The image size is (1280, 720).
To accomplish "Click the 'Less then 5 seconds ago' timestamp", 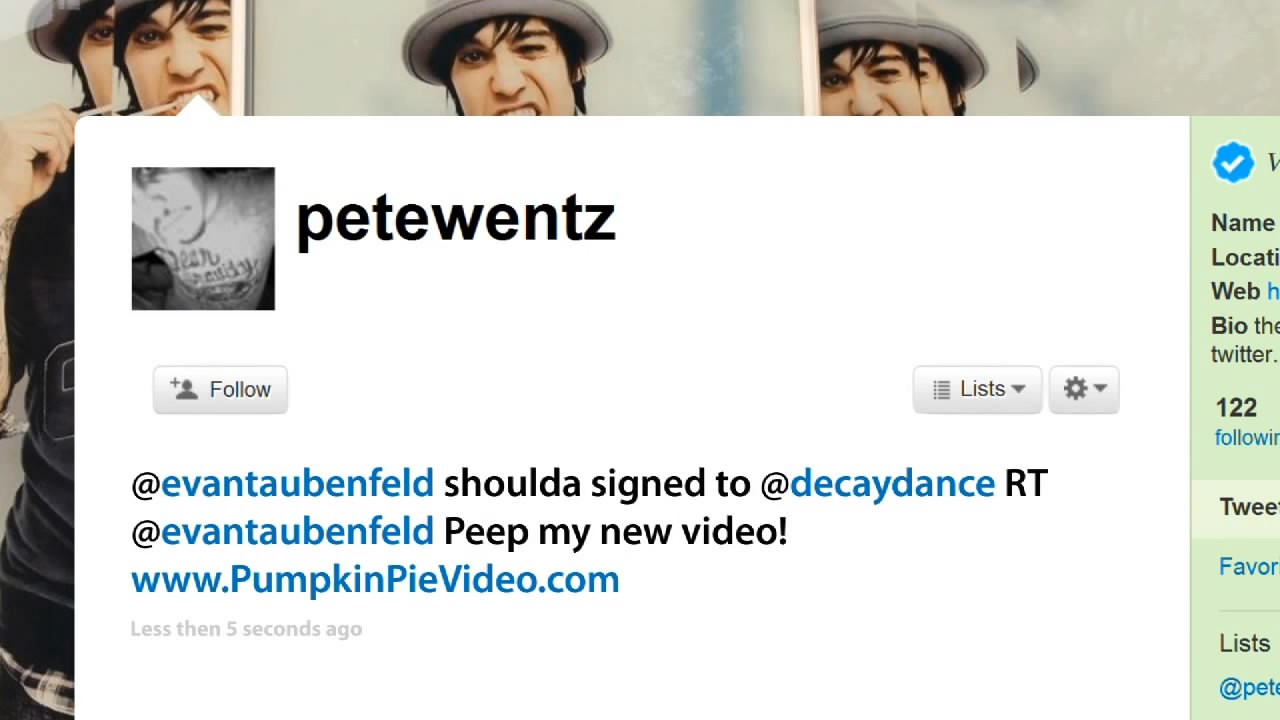I will [x=246, y=629].
